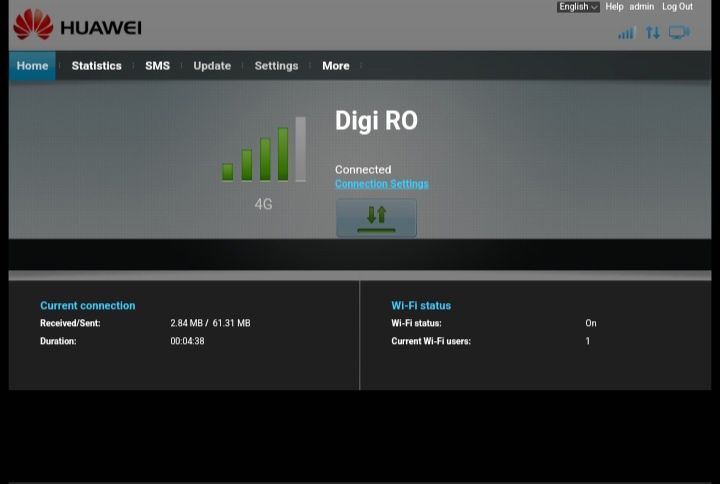Click the Current Wi-Fi users label

431,341
